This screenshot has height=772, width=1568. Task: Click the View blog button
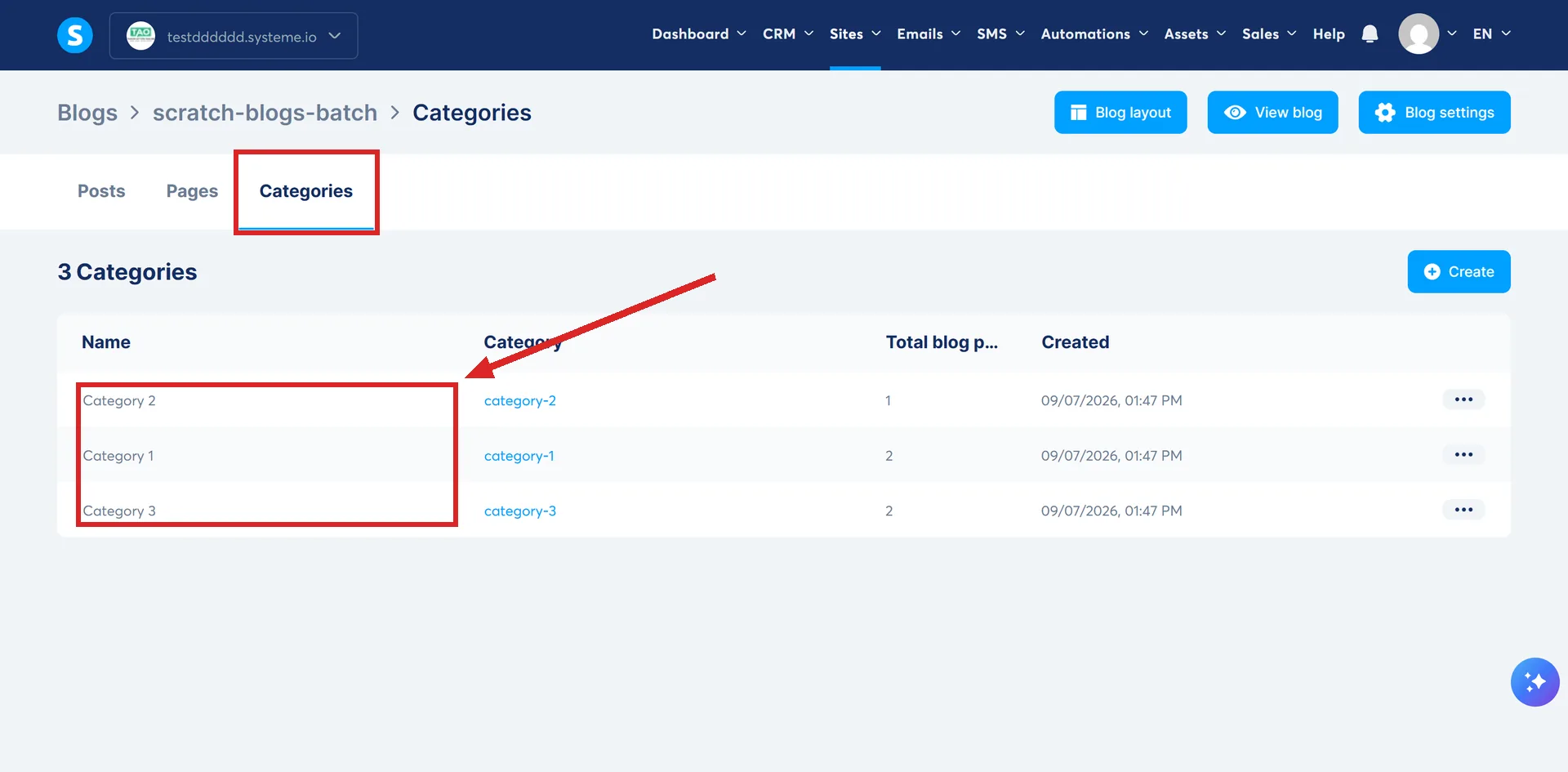pos(1272,112)
